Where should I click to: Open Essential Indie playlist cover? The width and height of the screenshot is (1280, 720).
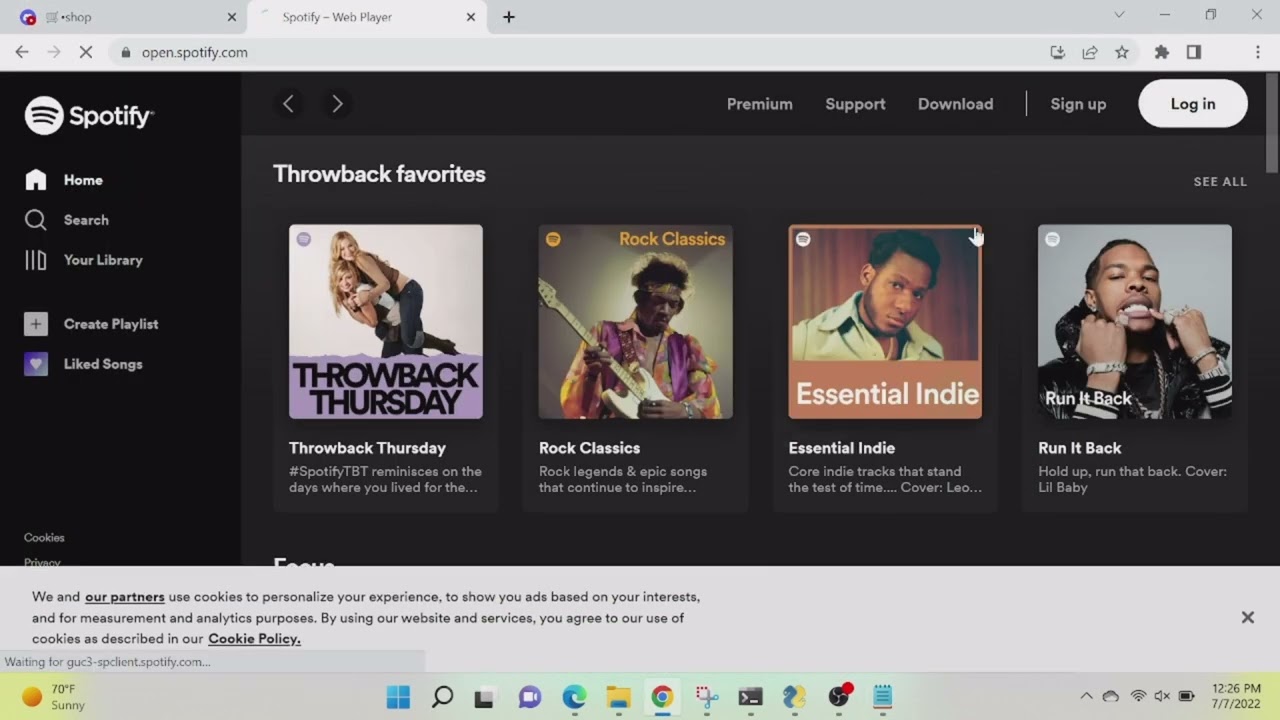point(885,322)
